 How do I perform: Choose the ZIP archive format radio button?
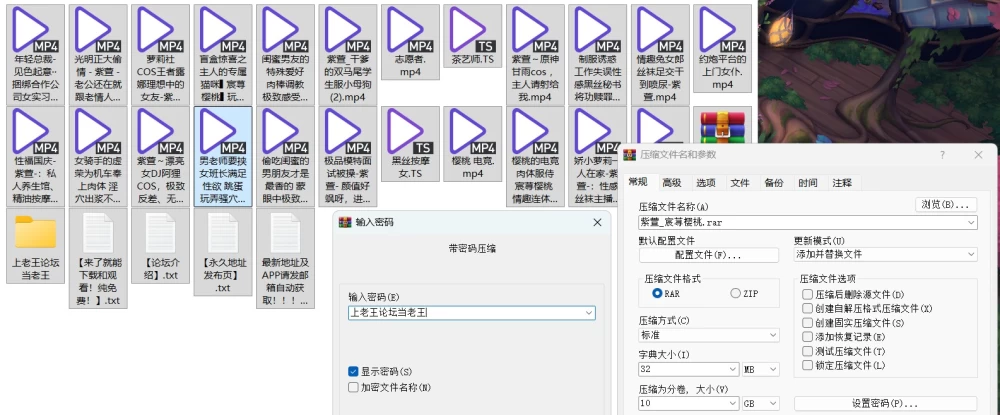(x=735, y=293)
